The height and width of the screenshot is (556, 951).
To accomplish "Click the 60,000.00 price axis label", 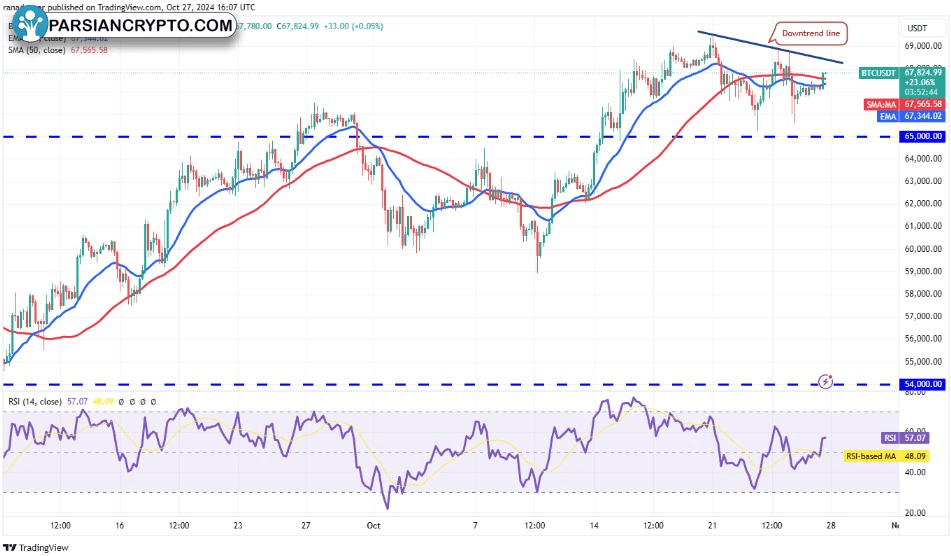I will pos(923,249).
